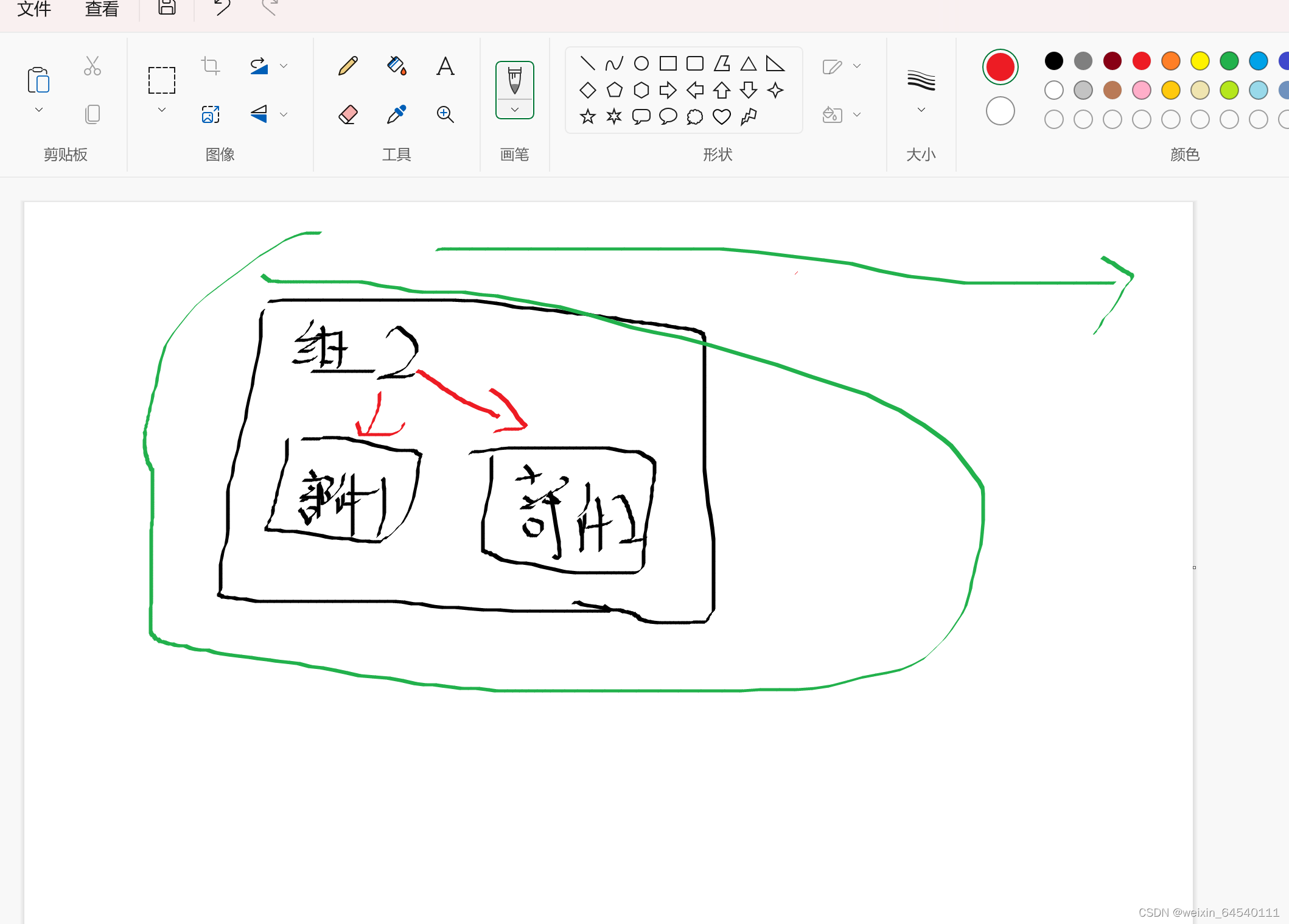Activate the Magnifier zoom tool

point(445,114)
